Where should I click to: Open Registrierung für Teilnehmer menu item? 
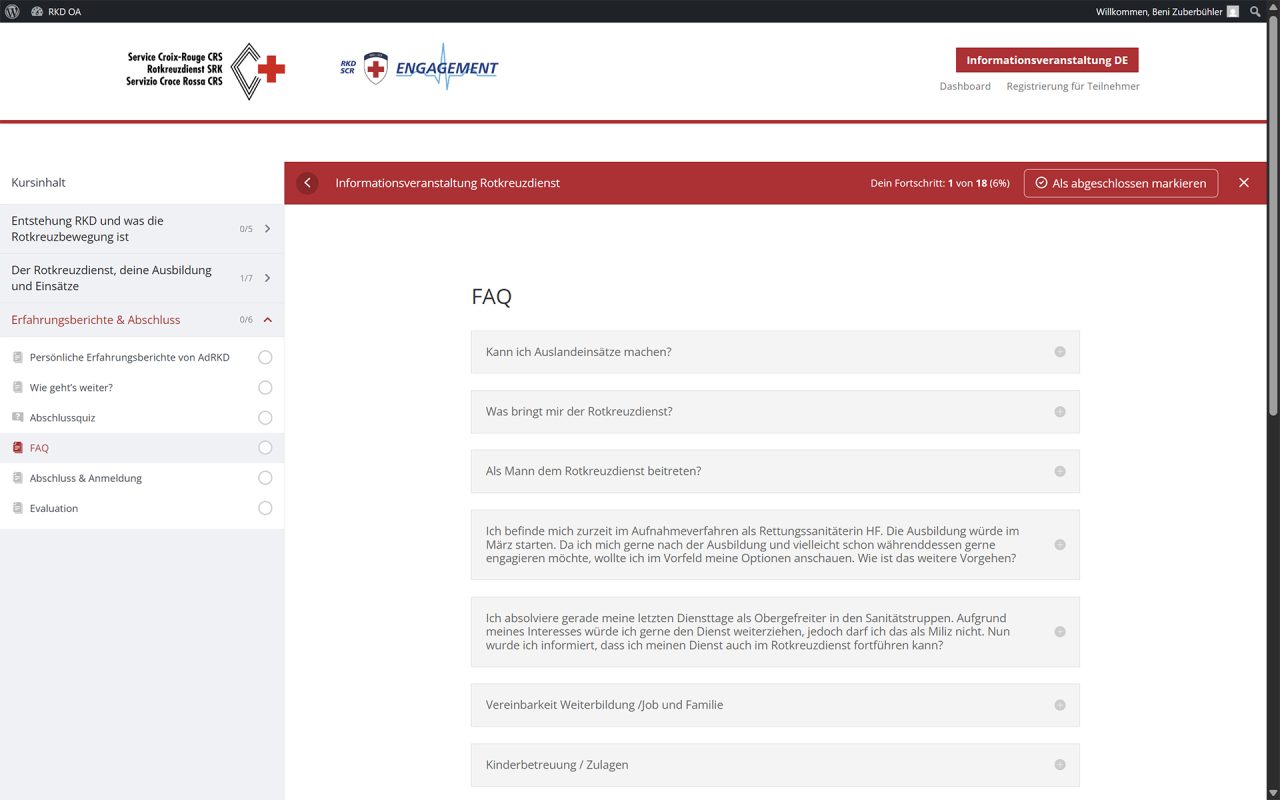click(x=1073, y=86)
